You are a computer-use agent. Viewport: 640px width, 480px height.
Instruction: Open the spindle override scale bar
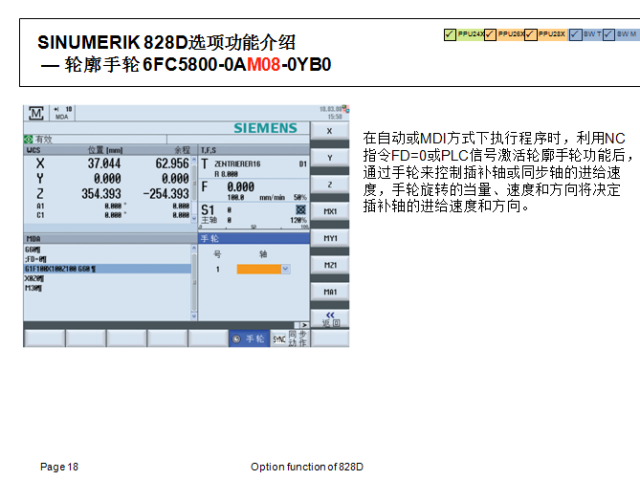point(254,227)
